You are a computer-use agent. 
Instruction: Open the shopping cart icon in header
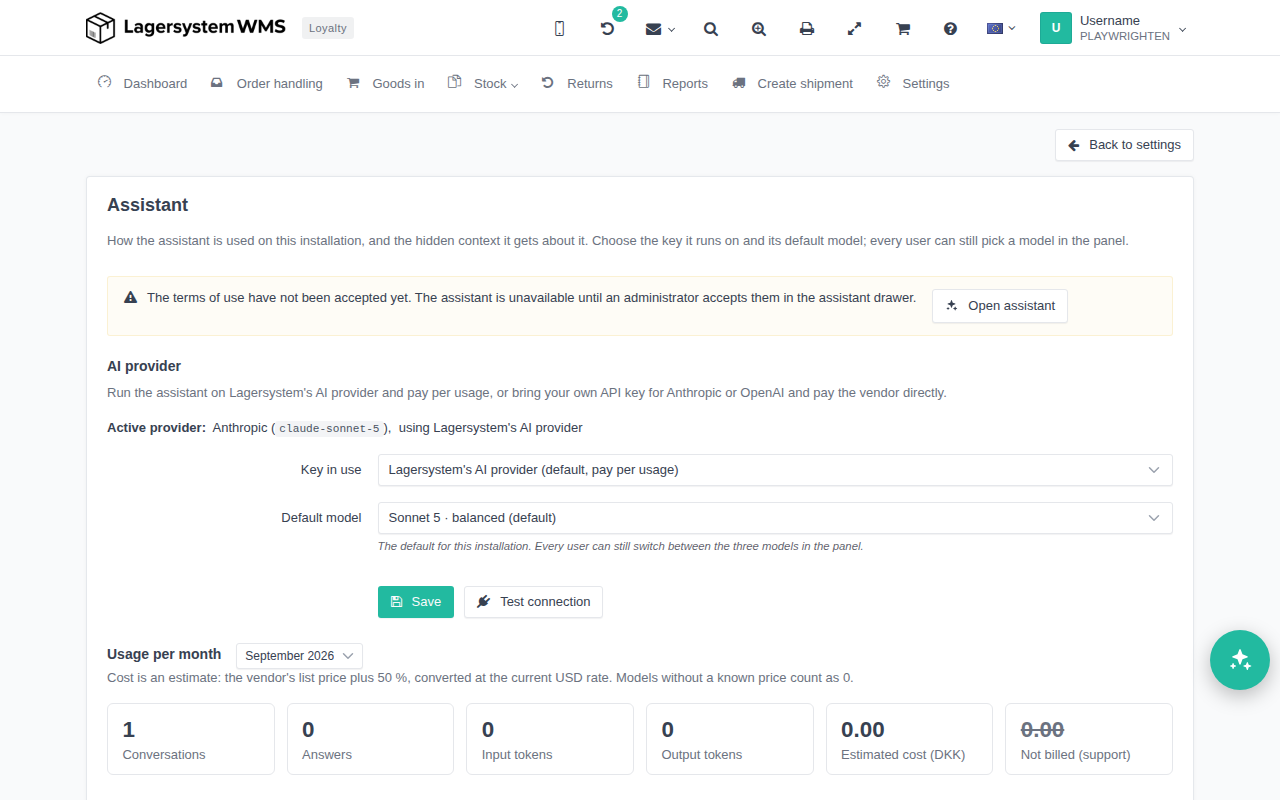coord(903,29)
